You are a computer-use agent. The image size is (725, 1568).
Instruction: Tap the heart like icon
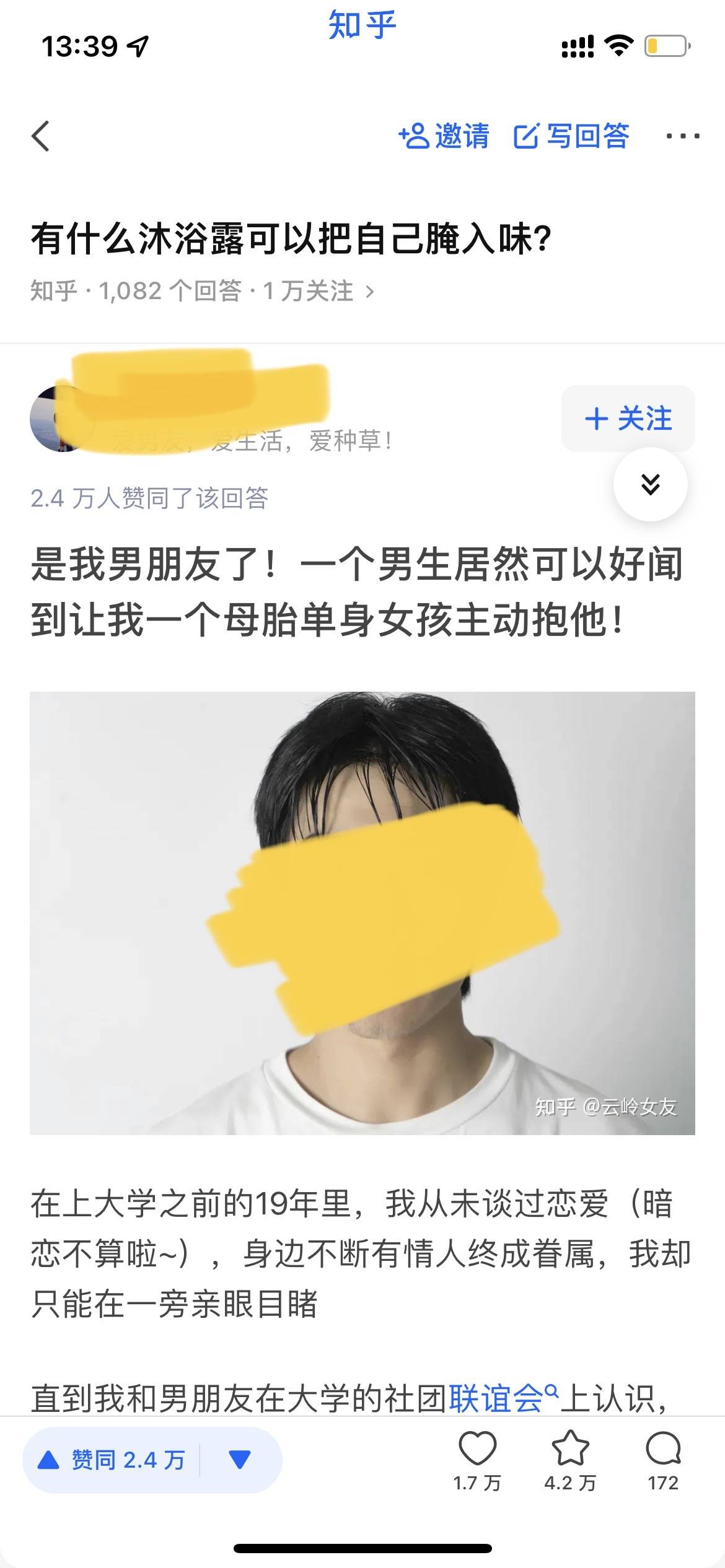click(x=477, y=1448)
